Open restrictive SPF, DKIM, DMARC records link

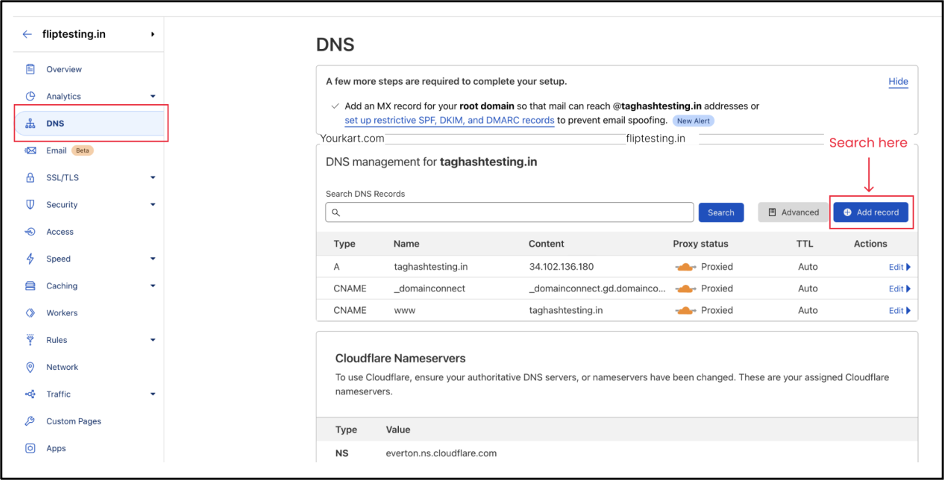450,120
